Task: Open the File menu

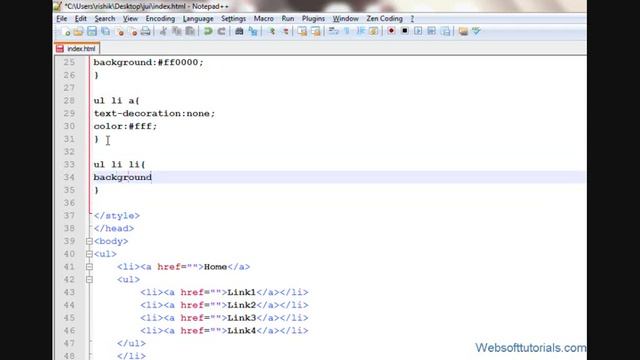Action: pos(62,18)
